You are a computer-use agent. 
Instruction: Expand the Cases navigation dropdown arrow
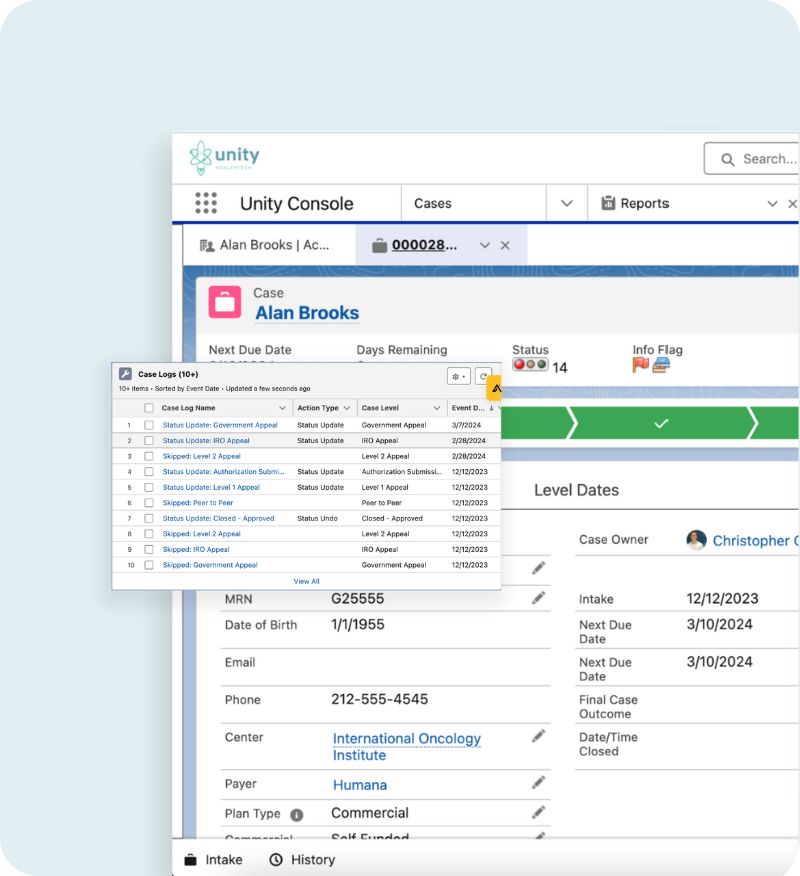(567, 203)
